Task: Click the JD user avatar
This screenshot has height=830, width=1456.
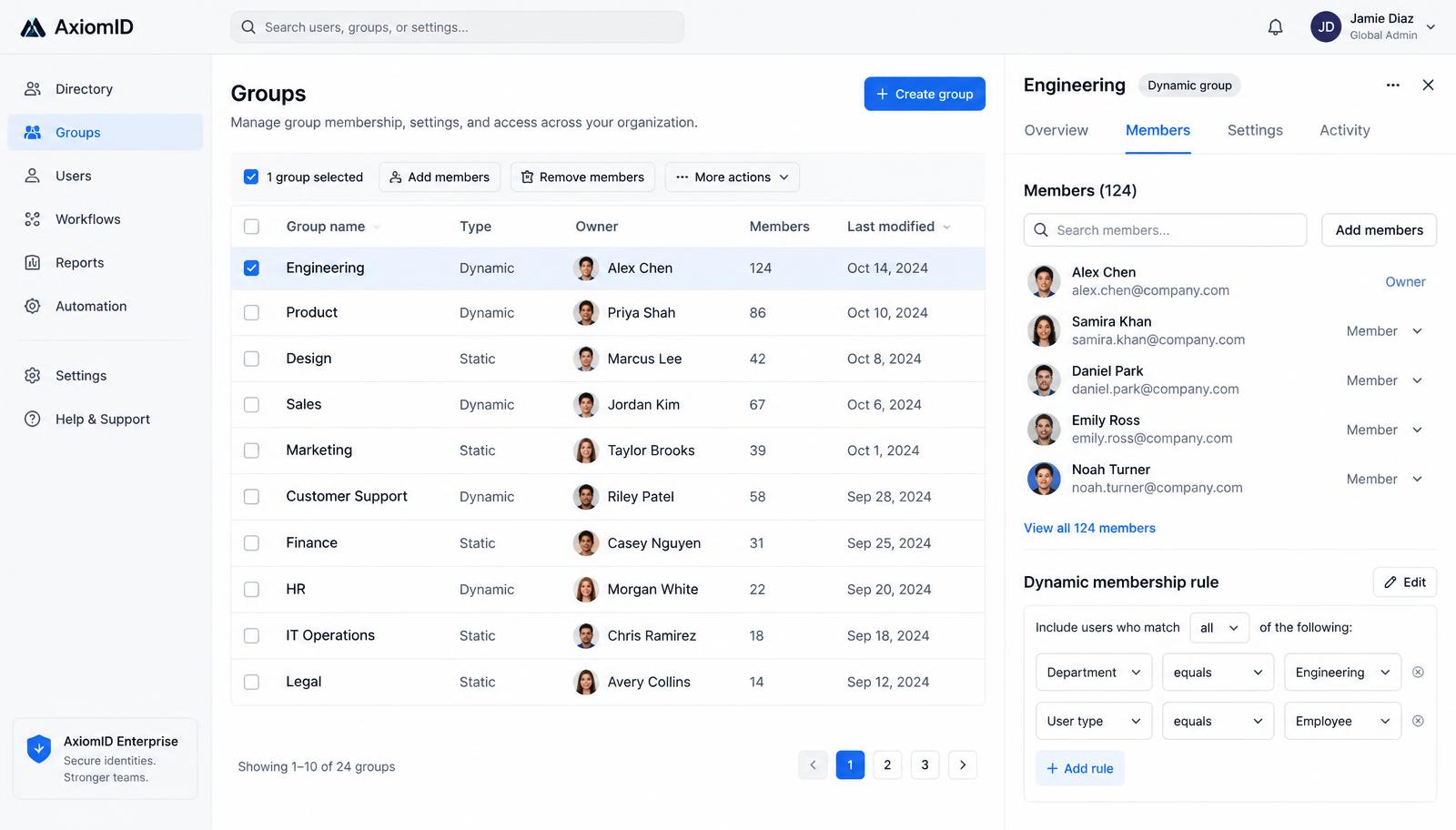Action: [1326, 27]
